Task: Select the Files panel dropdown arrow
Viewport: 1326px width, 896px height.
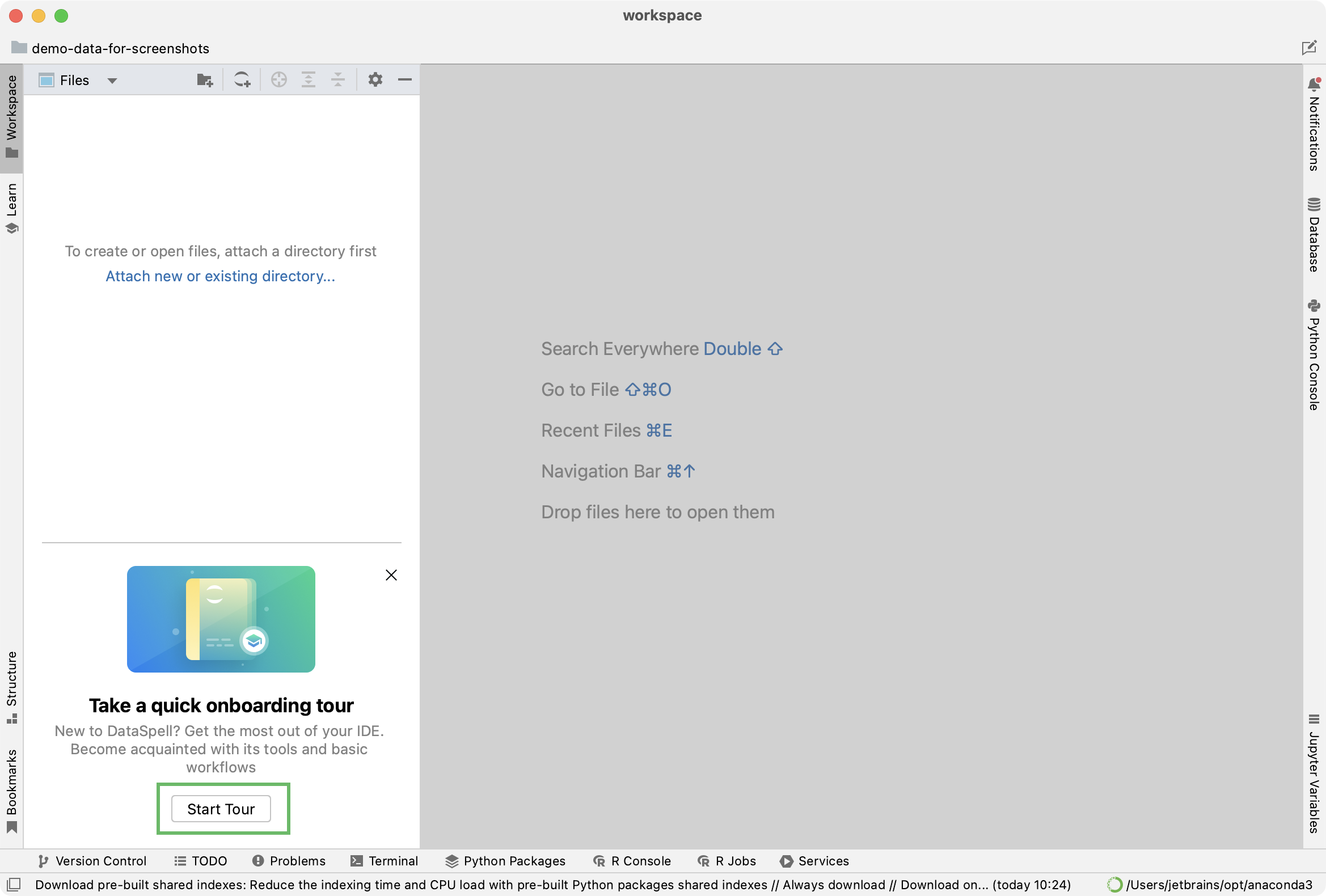Action: click(x=112, y=80)
